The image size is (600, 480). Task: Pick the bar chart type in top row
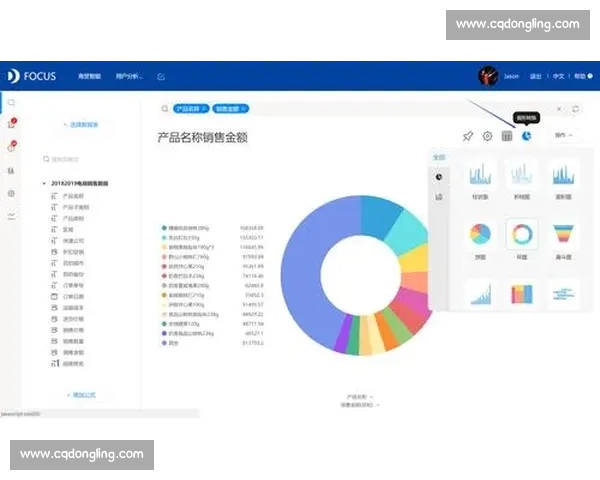(481, 174)
